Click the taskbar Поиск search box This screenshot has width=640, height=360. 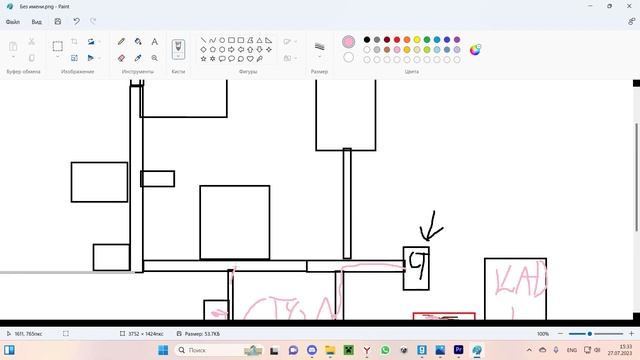point(219,350)
